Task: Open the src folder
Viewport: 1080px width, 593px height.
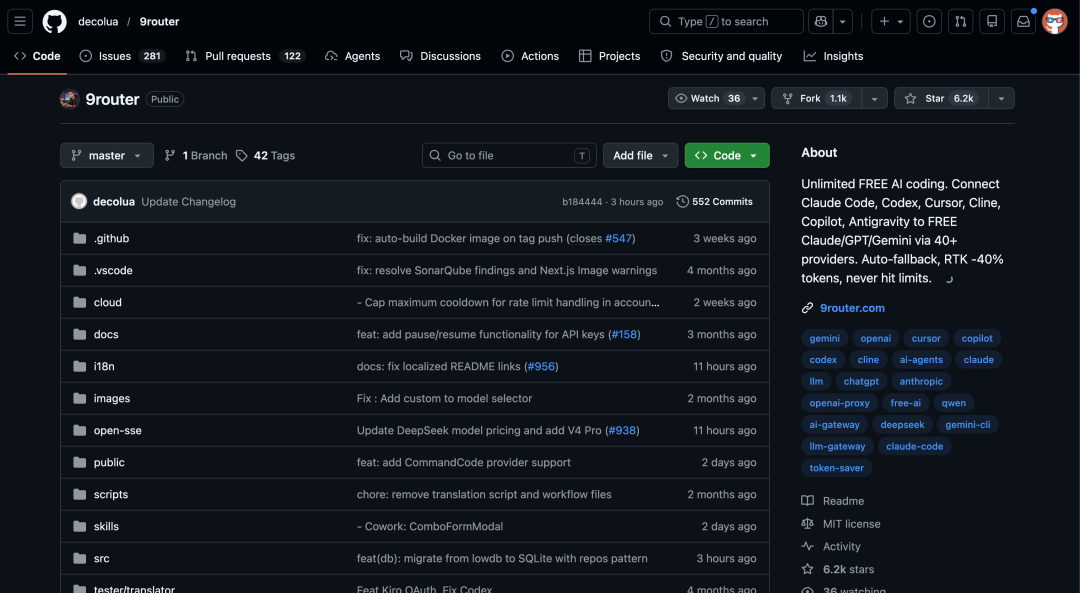Action: [101, 559]
